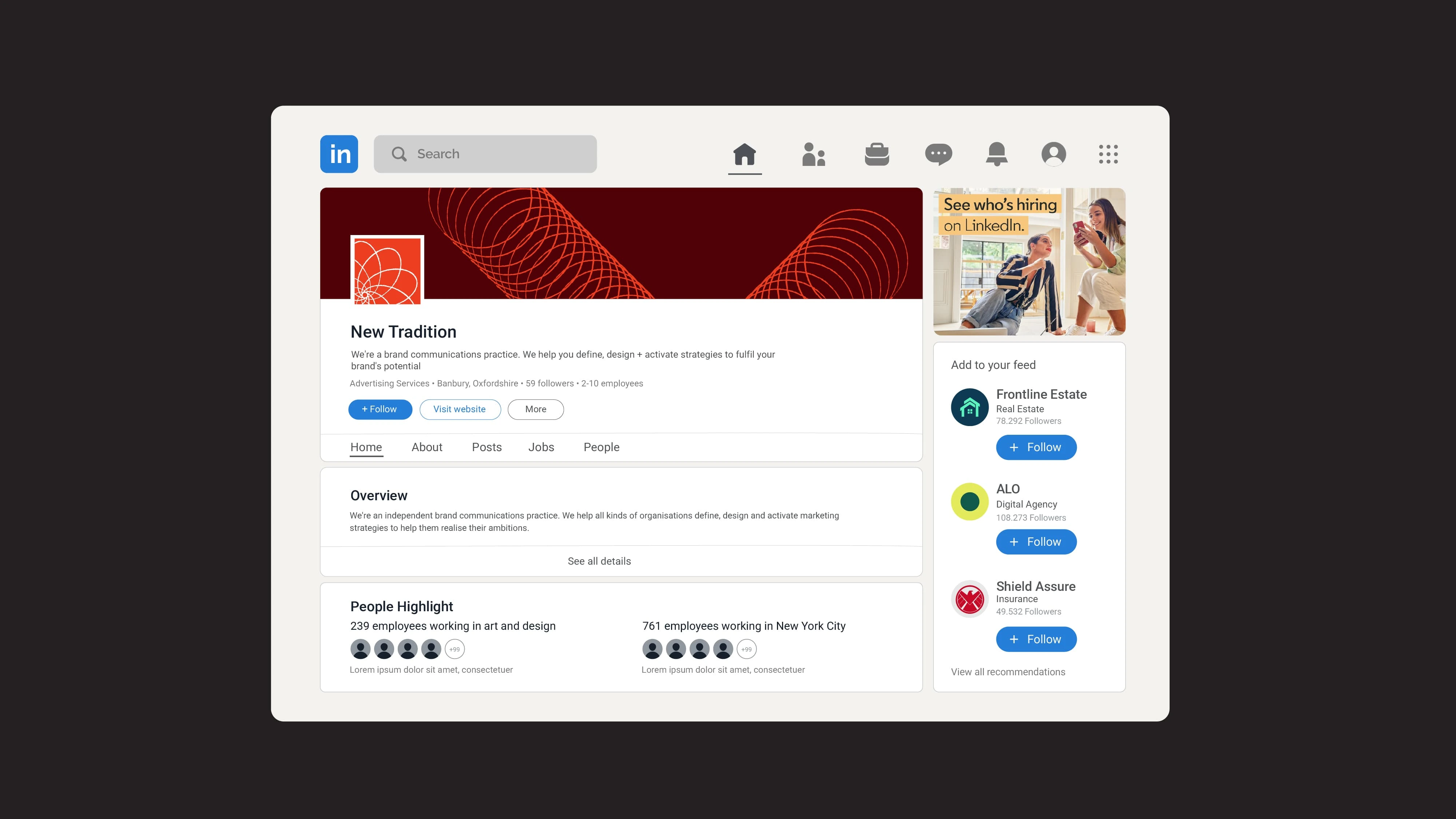
Task: Open the Messaging speech bubble icon
Action: tap(938, 154)
